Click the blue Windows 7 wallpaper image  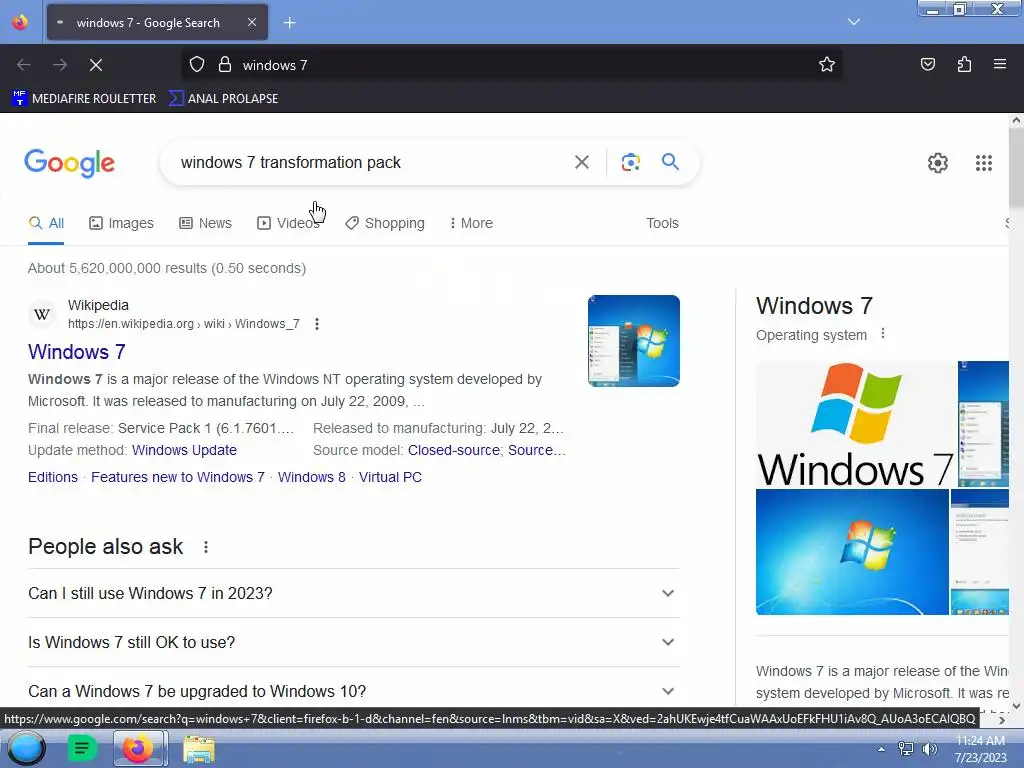[852, 552]
